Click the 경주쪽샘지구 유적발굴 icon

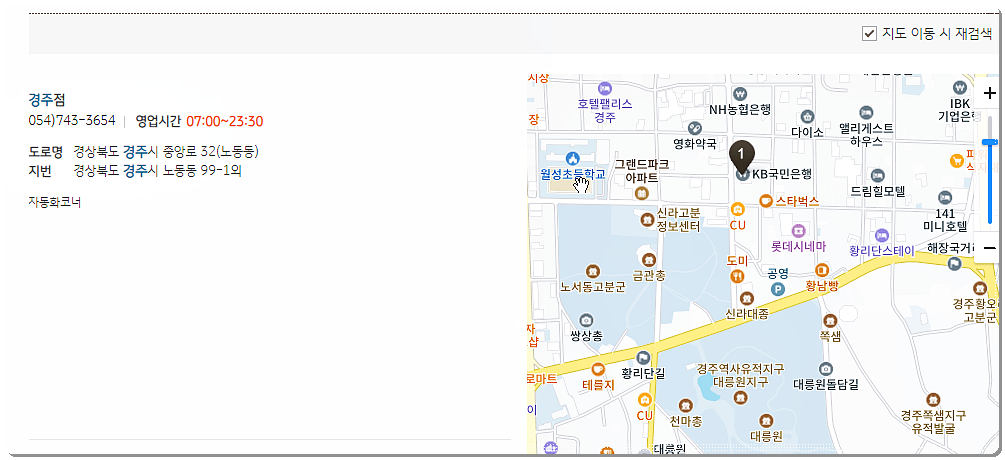tap(934, 399)
